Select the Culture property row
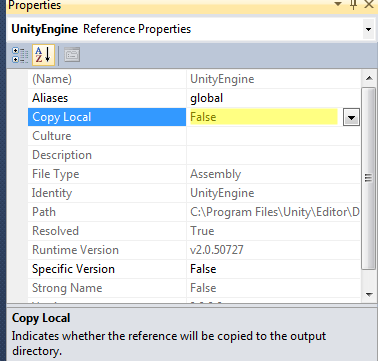This screenshot has height=361, width=378. tap(194, 136)
